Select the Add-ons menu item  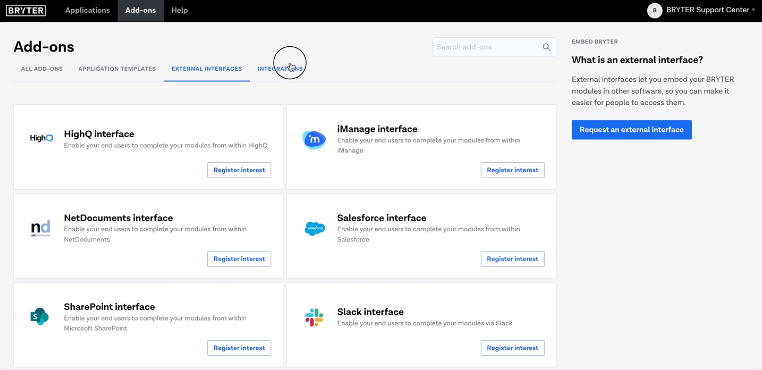point(140,10)
